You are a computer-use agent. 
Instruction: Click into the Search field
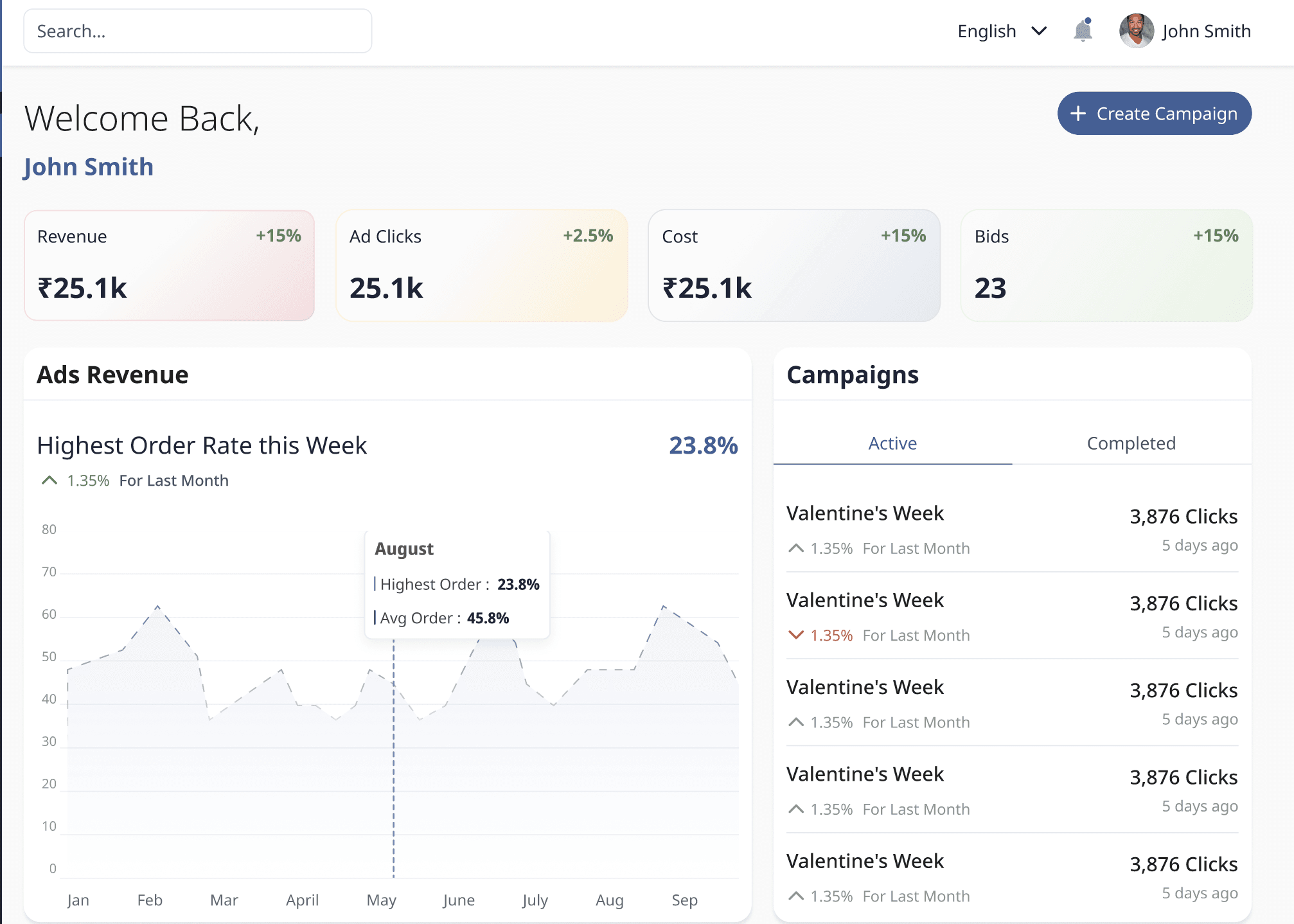tap(197, 31)
